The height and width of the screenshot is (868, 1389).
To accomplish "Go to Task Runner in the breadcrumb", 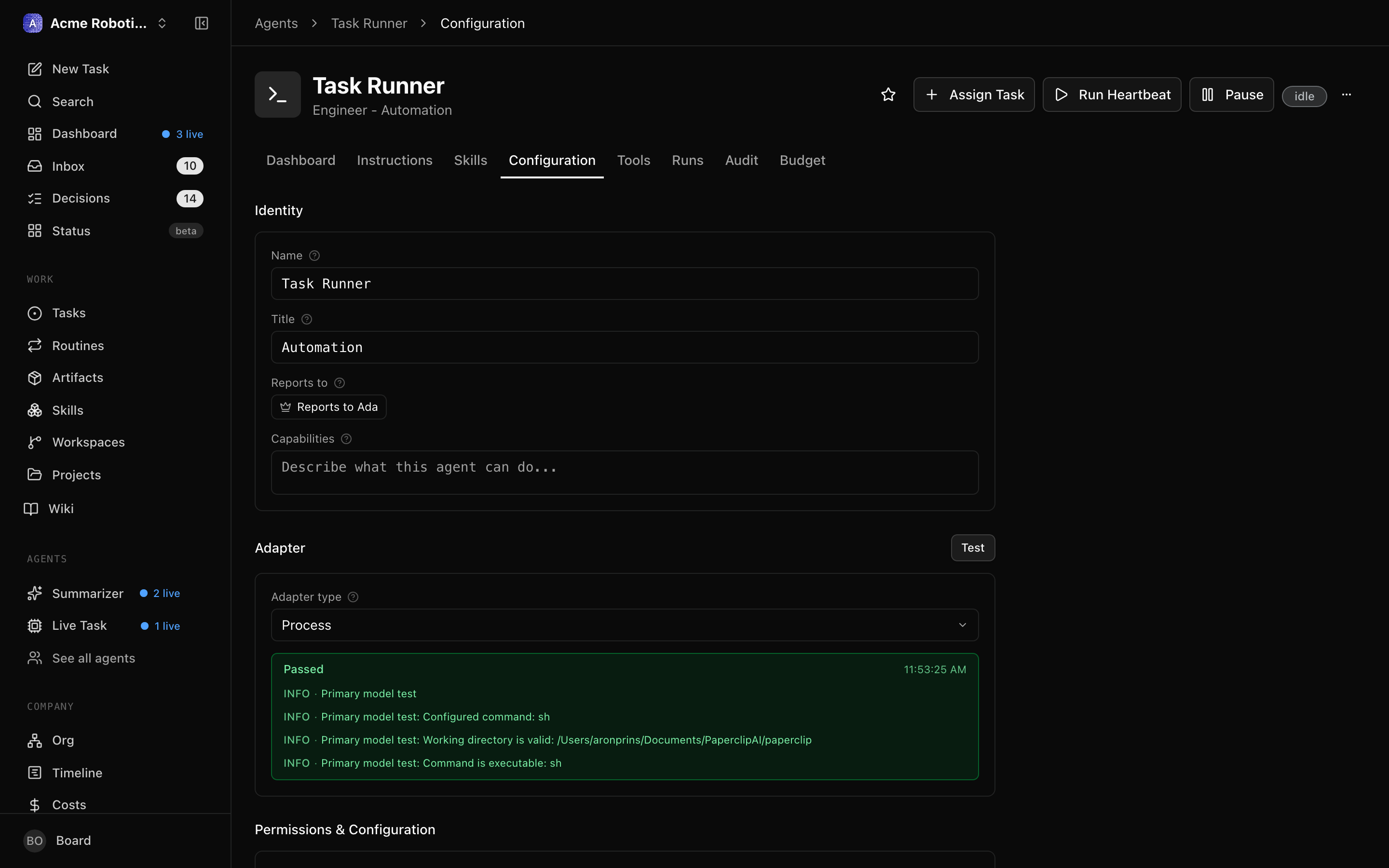I will click(369, 23).
